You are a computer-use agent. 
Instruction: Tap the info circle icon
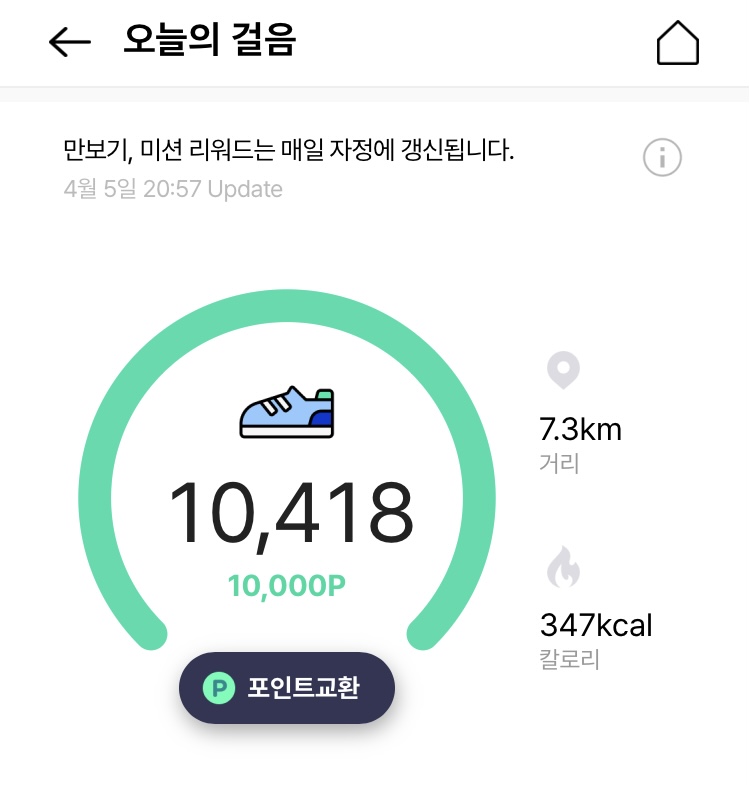coord(662,157)
